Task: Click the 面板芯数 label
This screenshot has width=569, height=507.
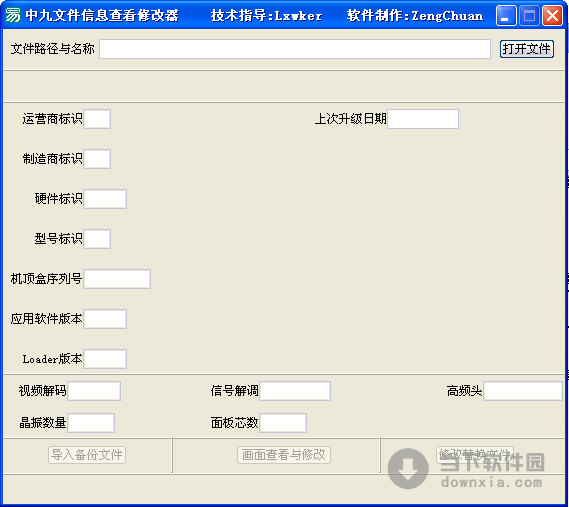Action: coord(234,422)
